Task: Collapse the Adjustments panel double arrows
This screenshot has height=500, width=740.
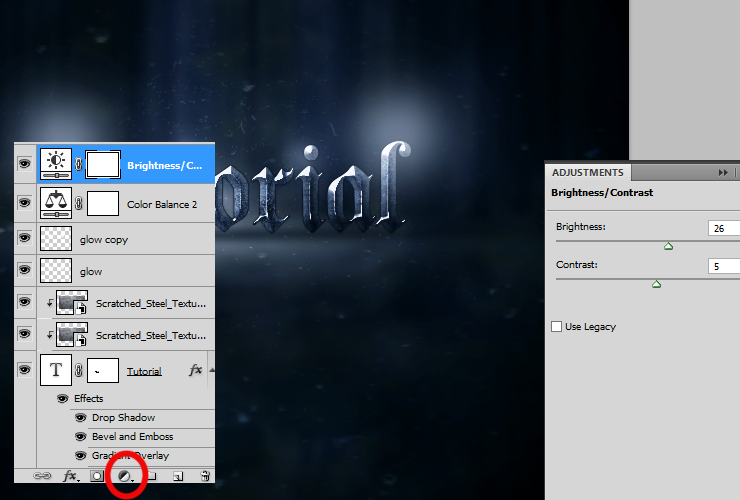Action: (x=723, y=173)
